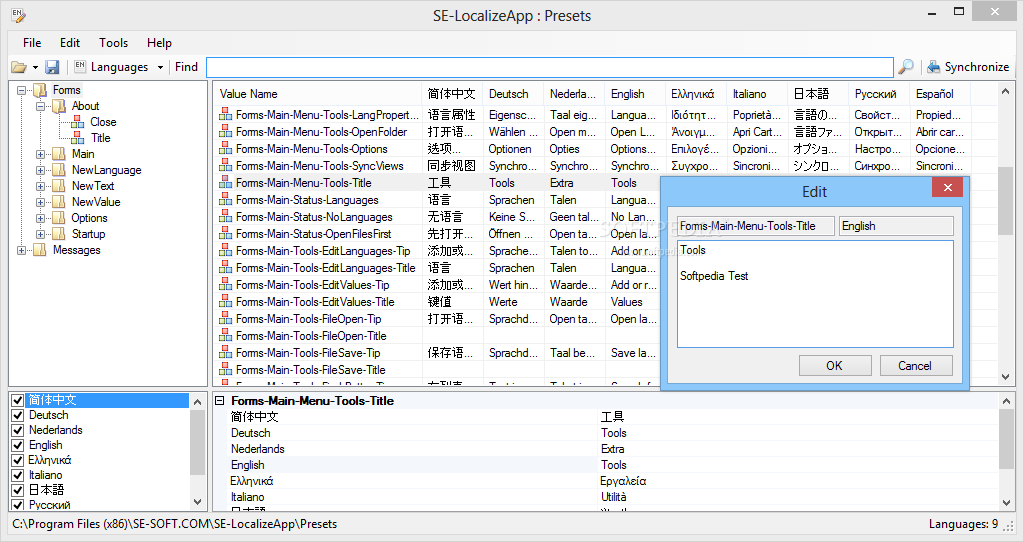Open the Tools menu
Image resolution: width=1024 pixels, height=542 pixels.
point(114,42)
